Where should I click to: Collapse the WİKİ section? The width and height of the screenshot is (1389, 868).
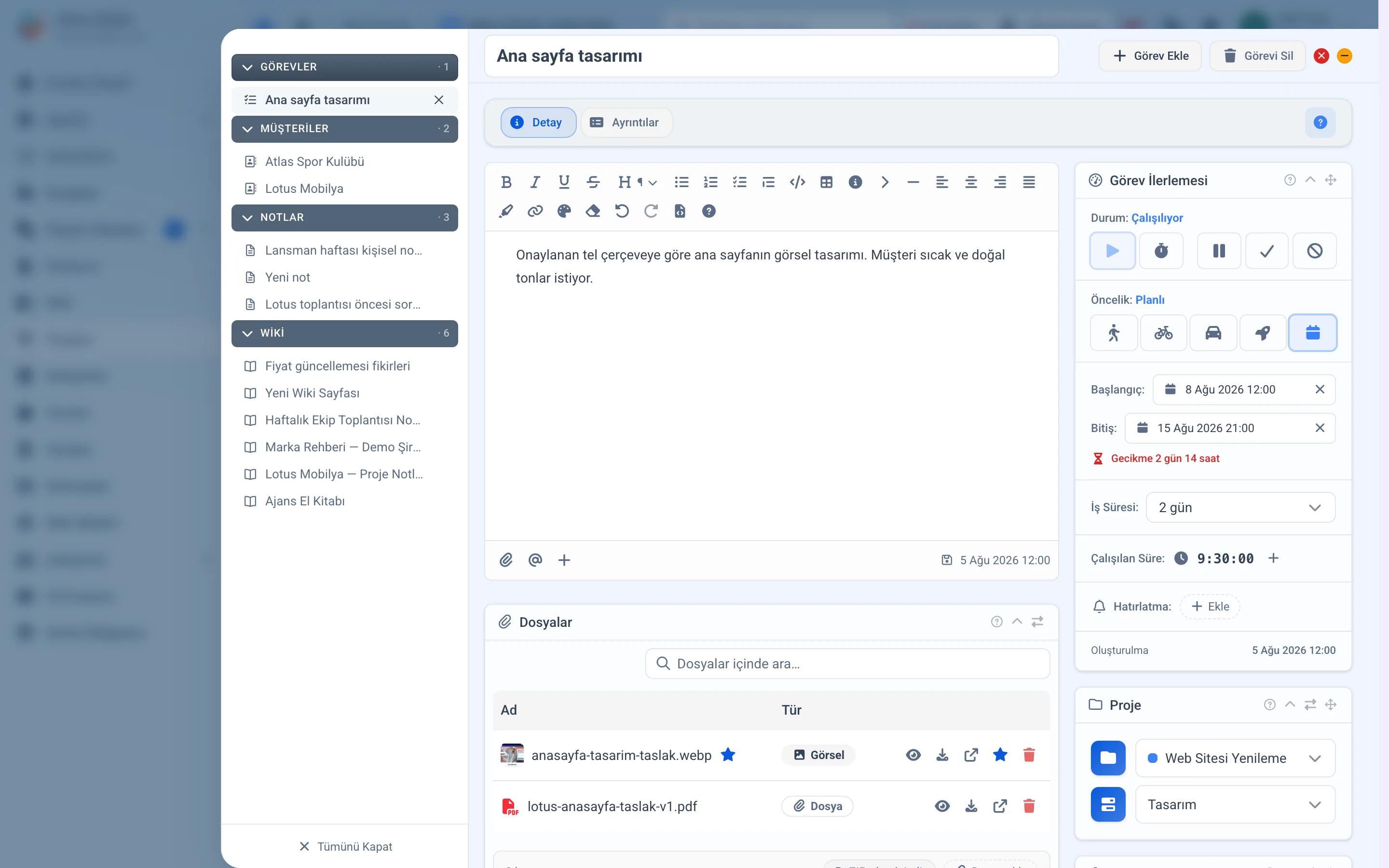coord(344,334)
